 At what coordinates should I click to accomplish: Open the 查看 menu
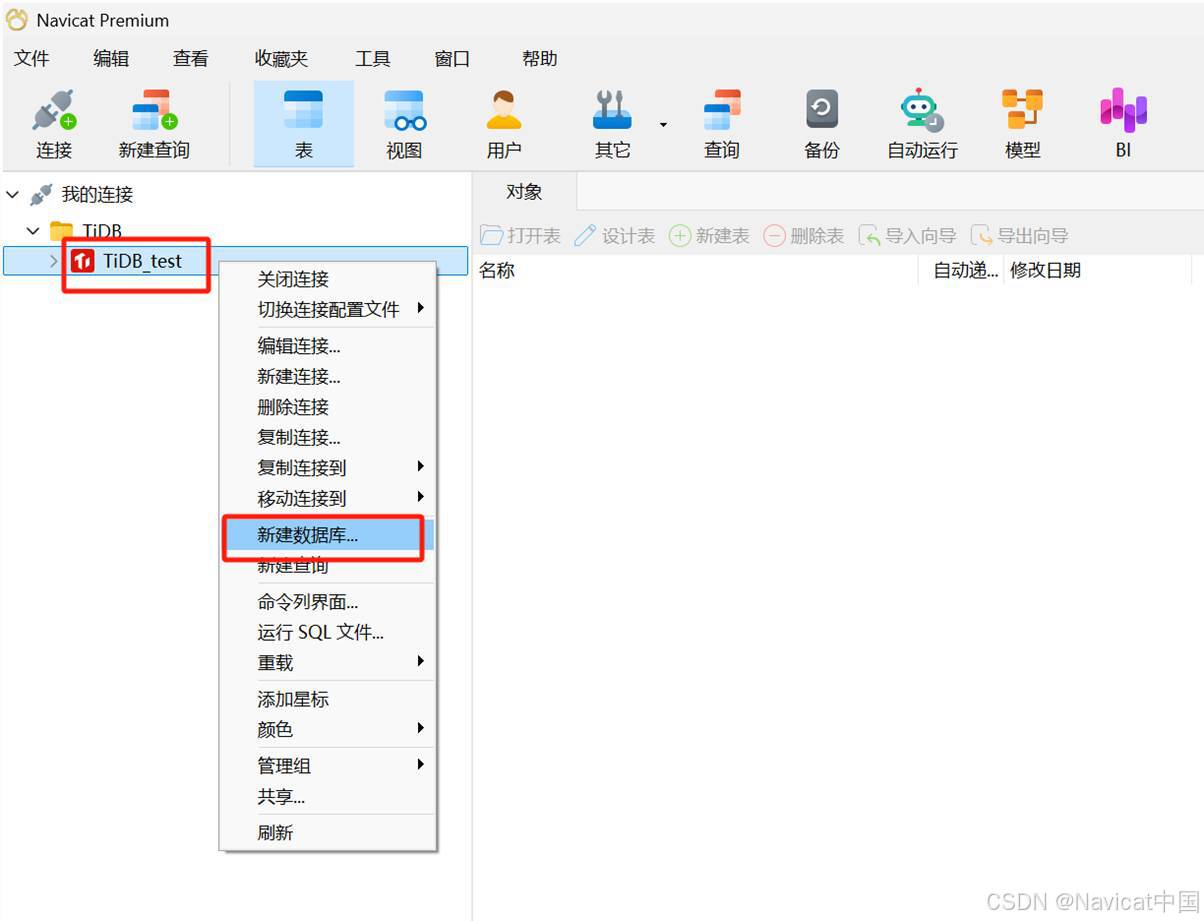point(190,59)
